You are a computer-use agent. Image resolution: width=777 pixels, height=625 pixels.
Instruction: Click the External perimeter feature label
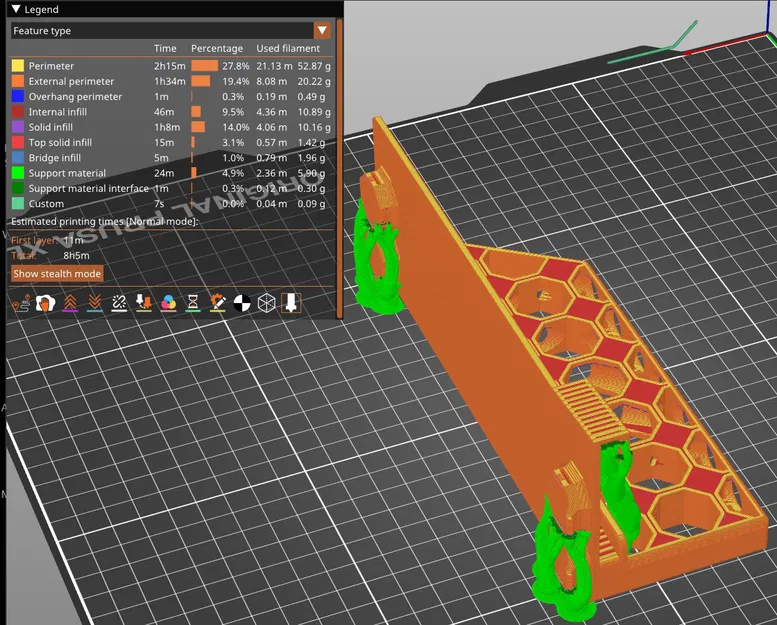pyautogui.click(x=71, y=81)
